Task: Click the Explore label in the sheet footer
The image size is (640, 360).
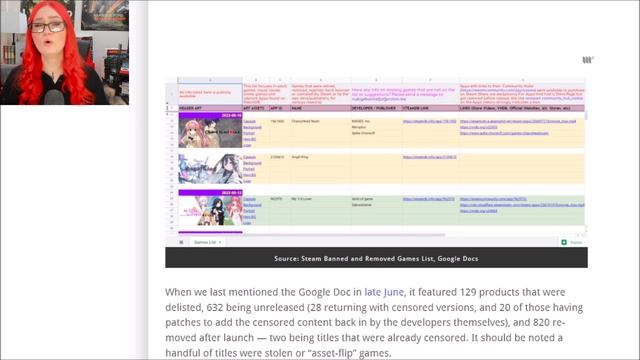Action: (x=576, y=242)
